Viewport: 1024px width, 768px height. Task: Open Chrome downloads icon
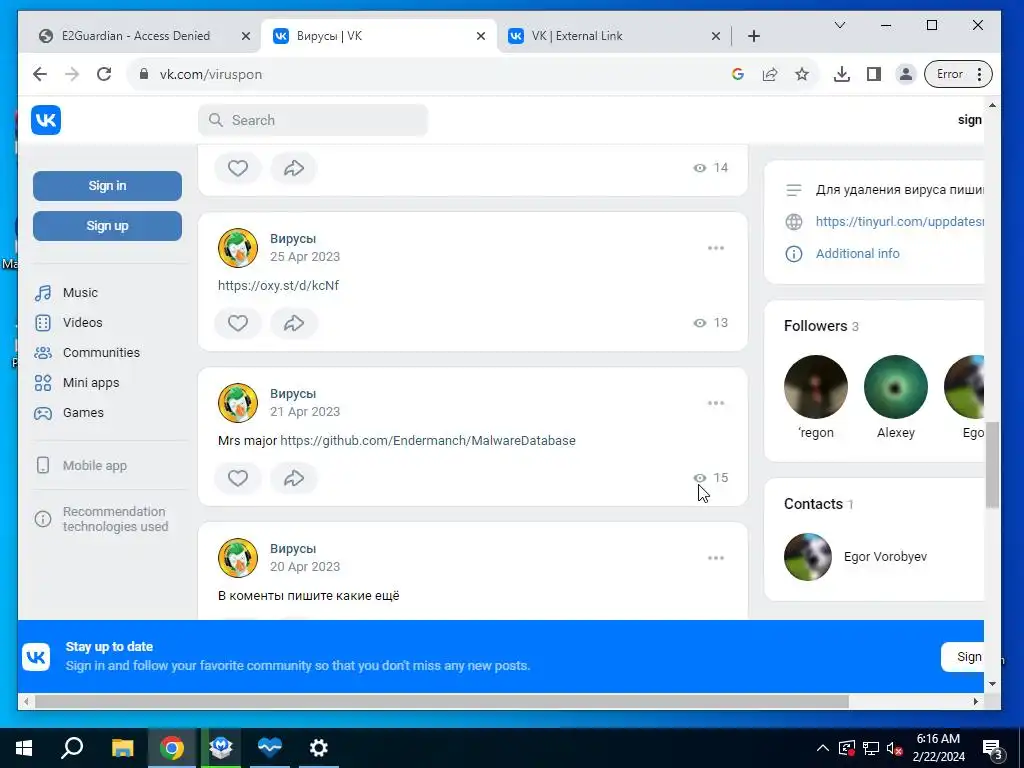842,74
